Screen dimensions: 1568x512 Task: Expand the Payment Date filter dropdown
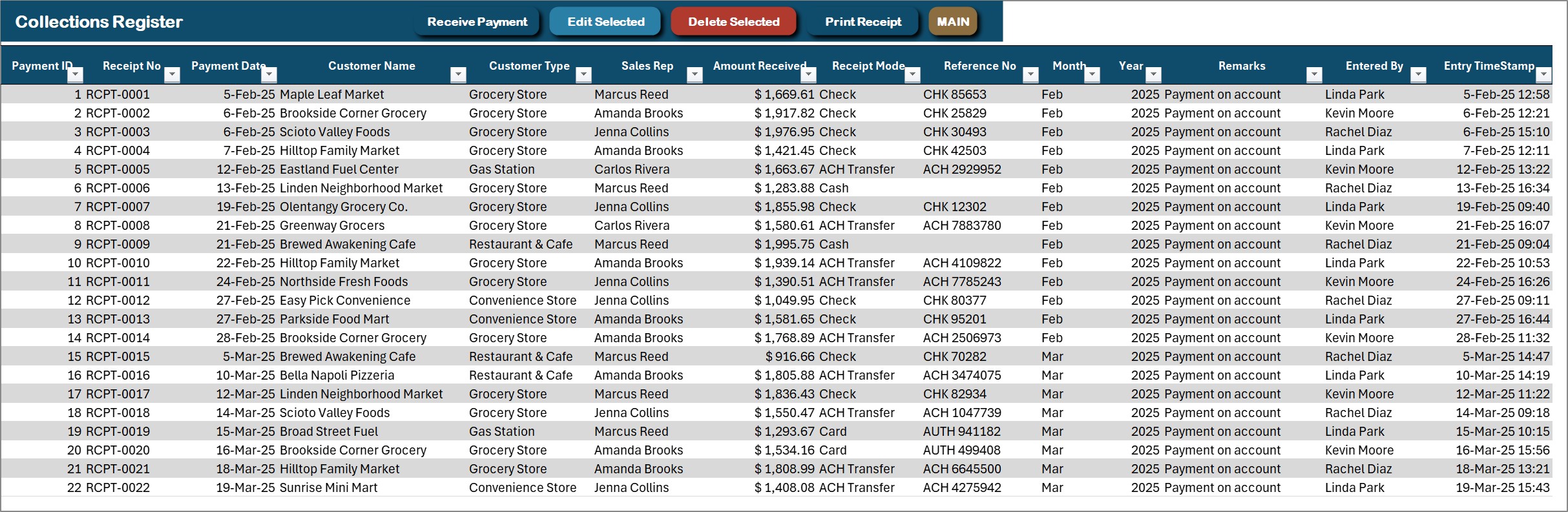(x=269, y=75)
